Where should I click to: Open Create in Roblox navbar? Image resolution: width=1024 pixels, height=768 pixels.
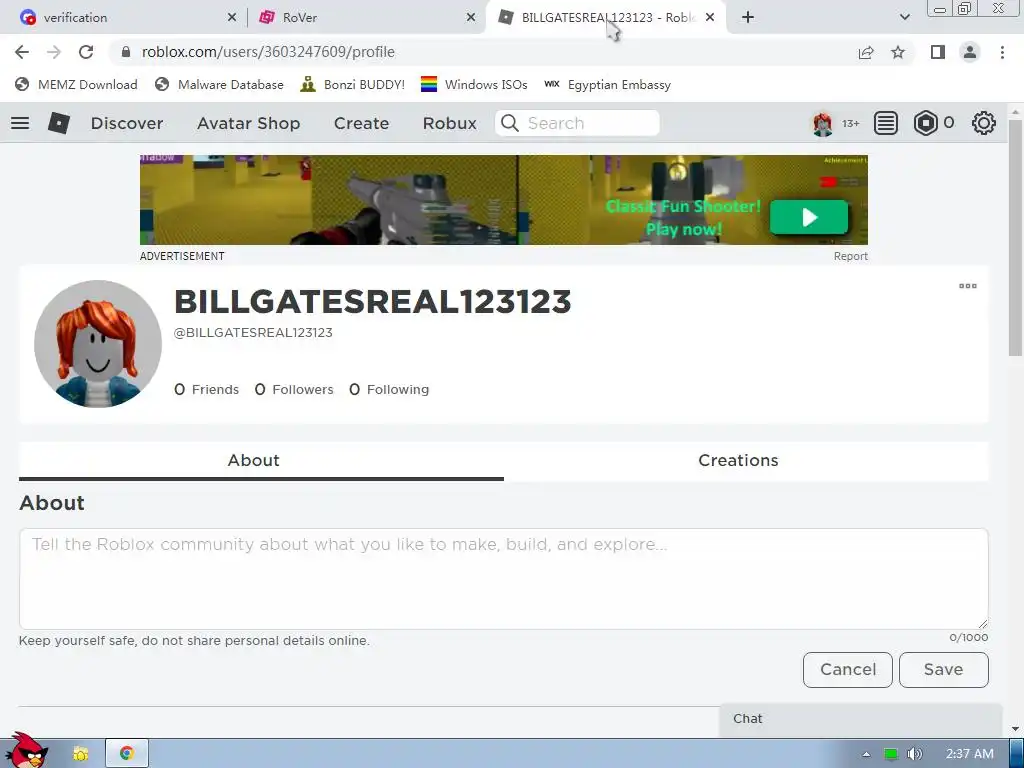[x=361, y=123]
